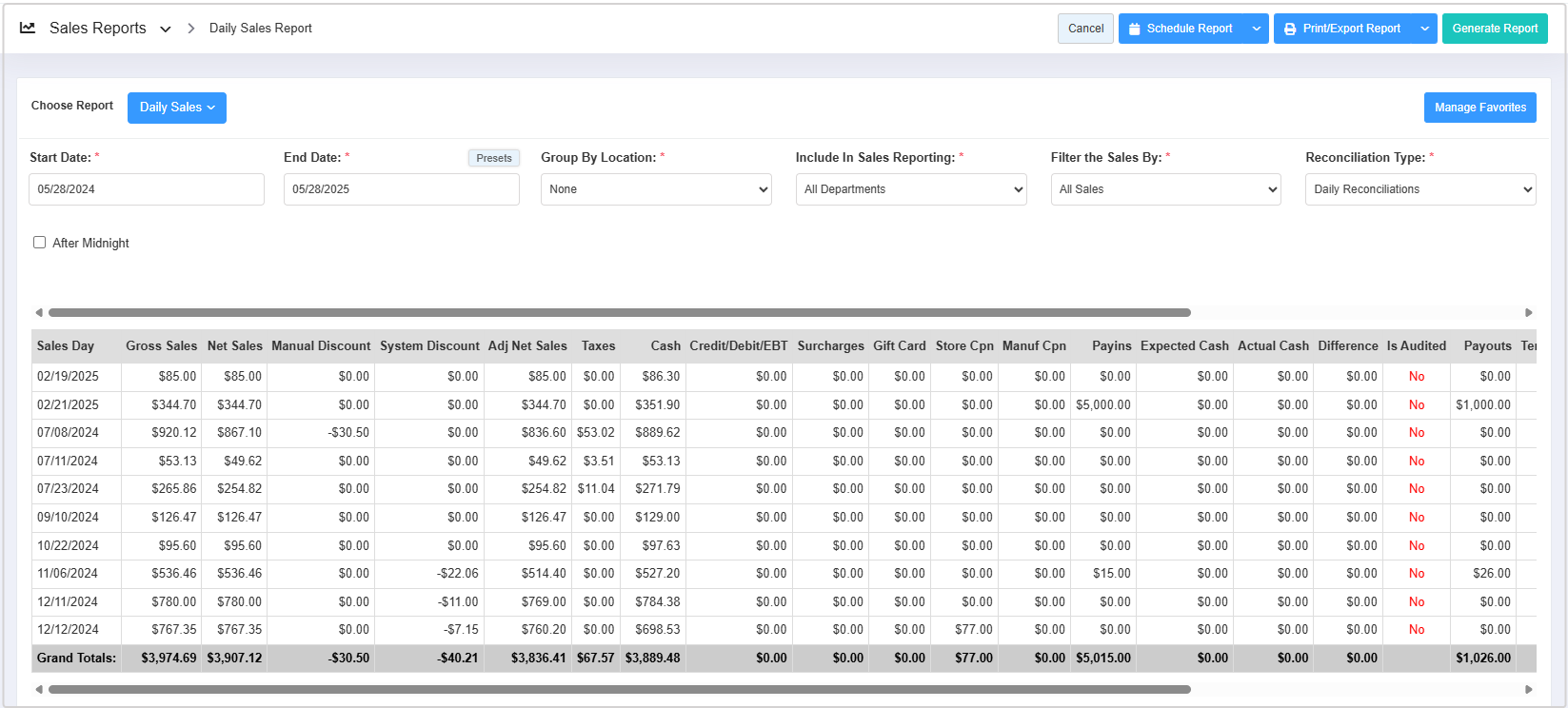Expand the Sales Reports chevron menu

(166, 29)
